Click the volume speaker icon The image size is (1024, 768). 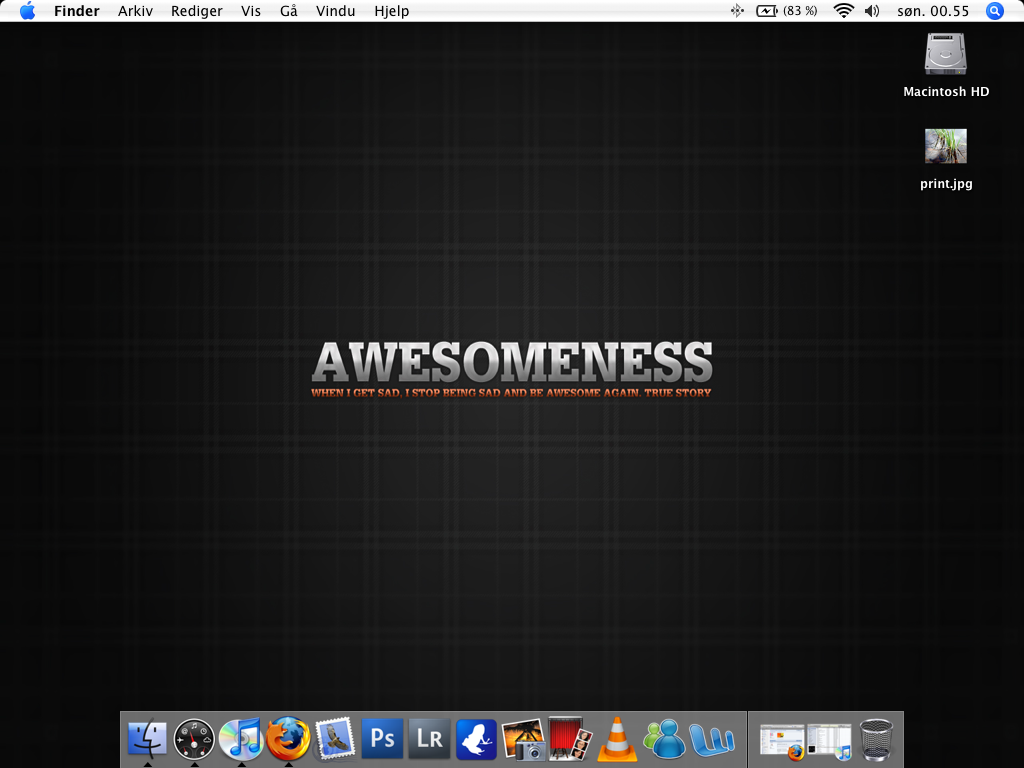click(x=872, y=11)
